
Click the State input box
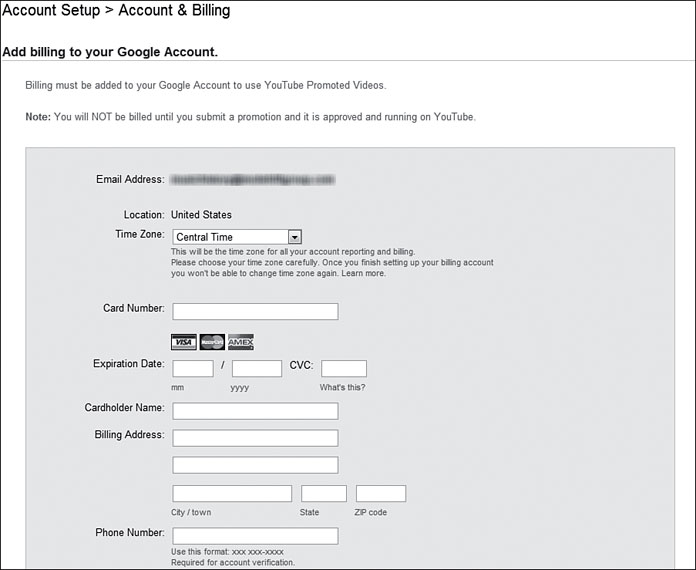[324, 494]
